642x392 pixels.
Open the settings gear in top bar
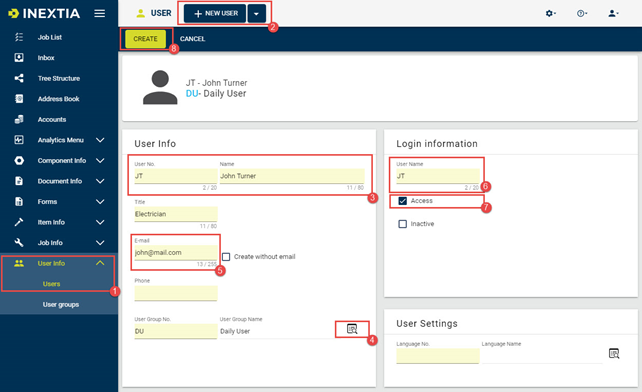click(x=550, y=14)
